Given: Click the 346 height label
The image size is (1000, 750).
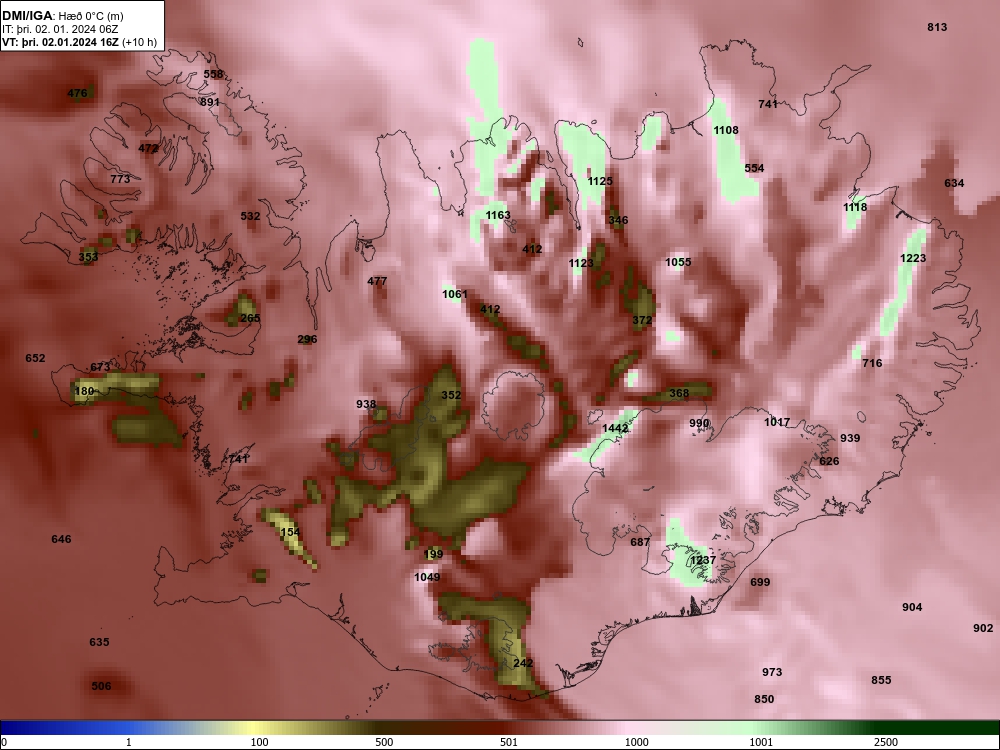Looking at the screenshot, I should coord(618,220).
